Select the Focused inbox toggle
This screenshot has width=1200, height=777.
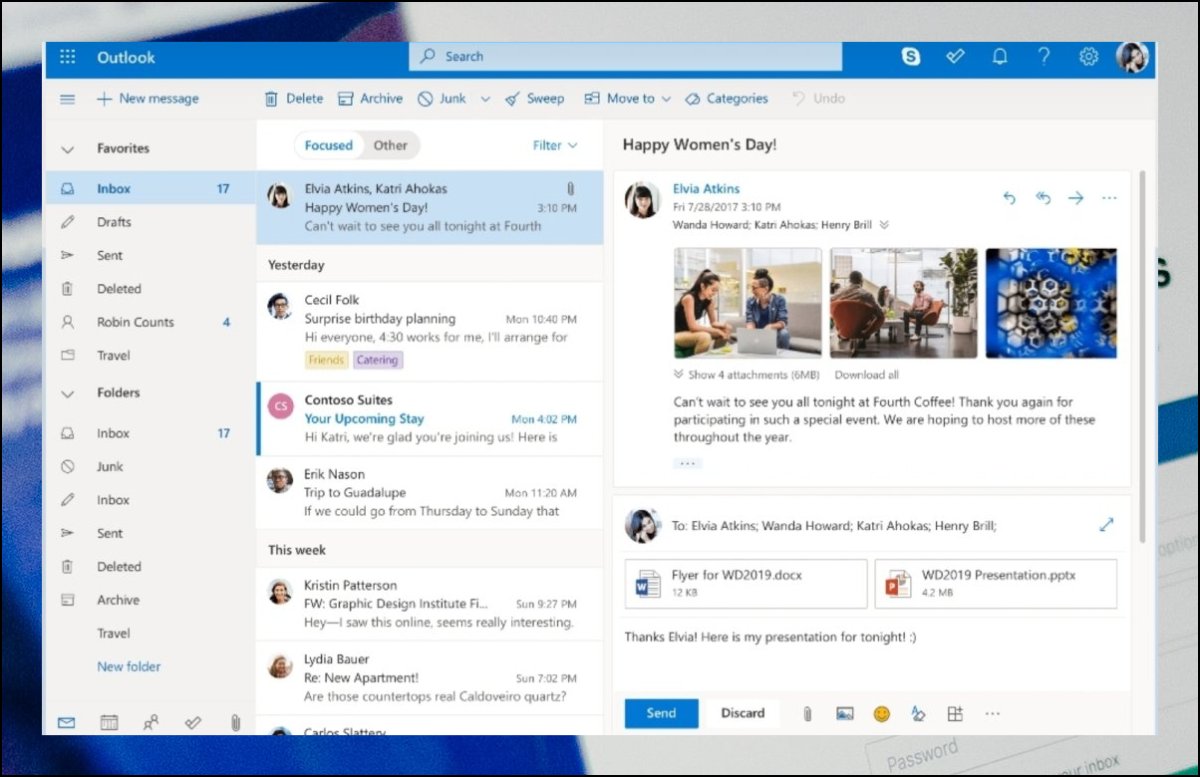[328, 145]
